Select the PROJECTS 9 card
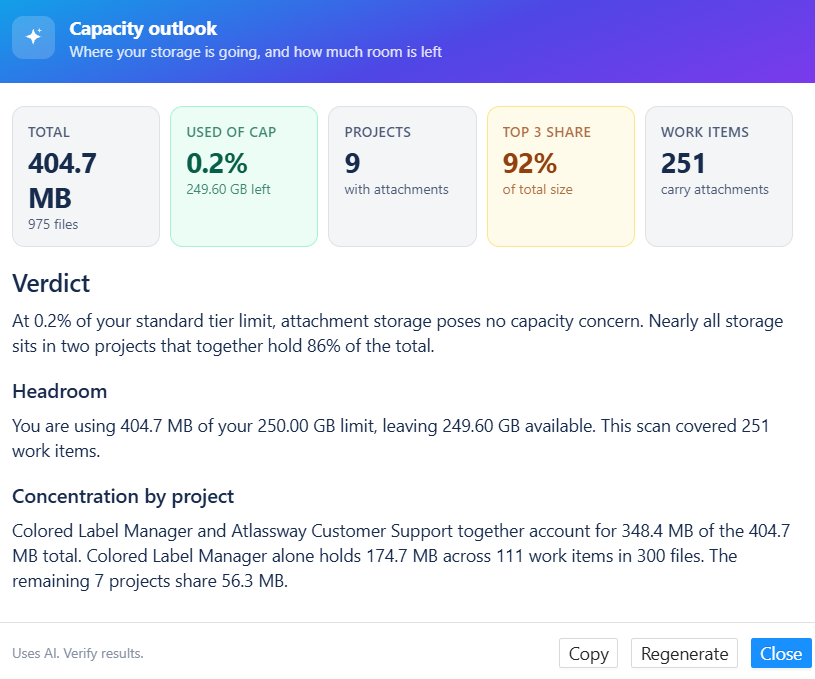The height and width of the screenshot is (679, 815). (x=402, y=176)
